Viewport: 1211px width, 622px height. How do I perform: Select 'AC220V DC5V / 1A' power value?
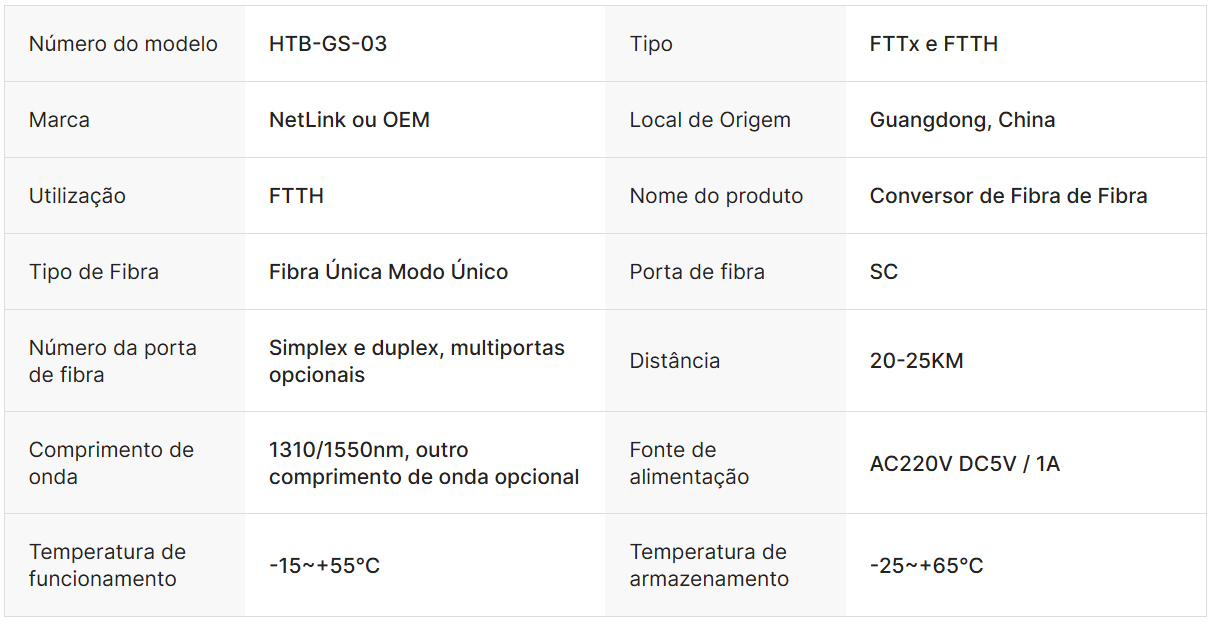964,464
